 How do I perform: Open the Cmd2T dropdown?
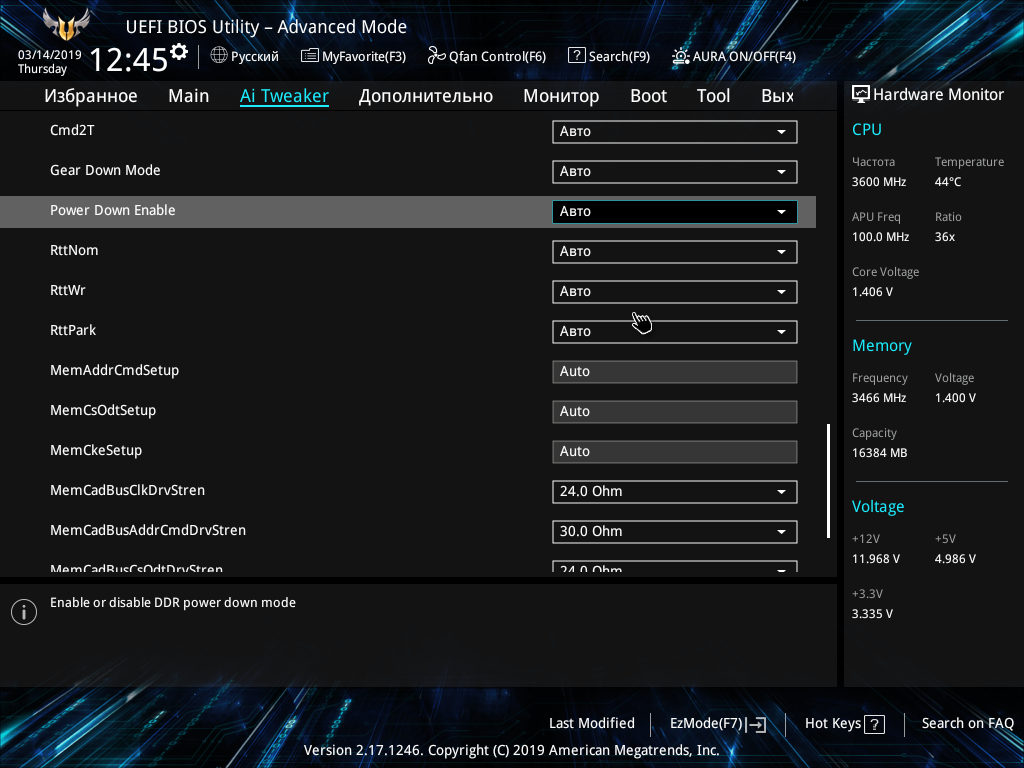click(x=675, y=131)
